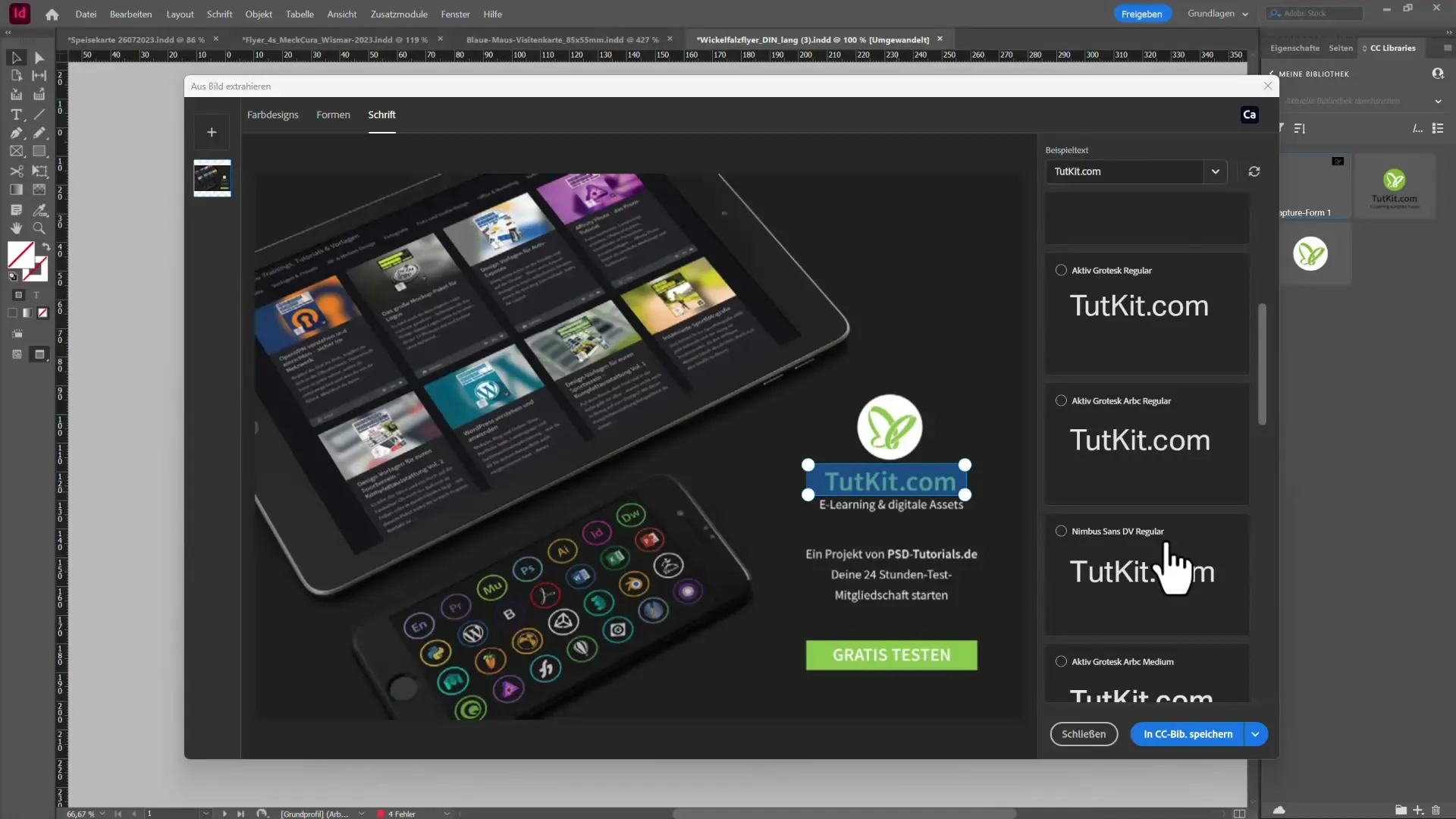Click the Schließen button
This screenshot has width=1456, height=819.
click(1084, 734)
